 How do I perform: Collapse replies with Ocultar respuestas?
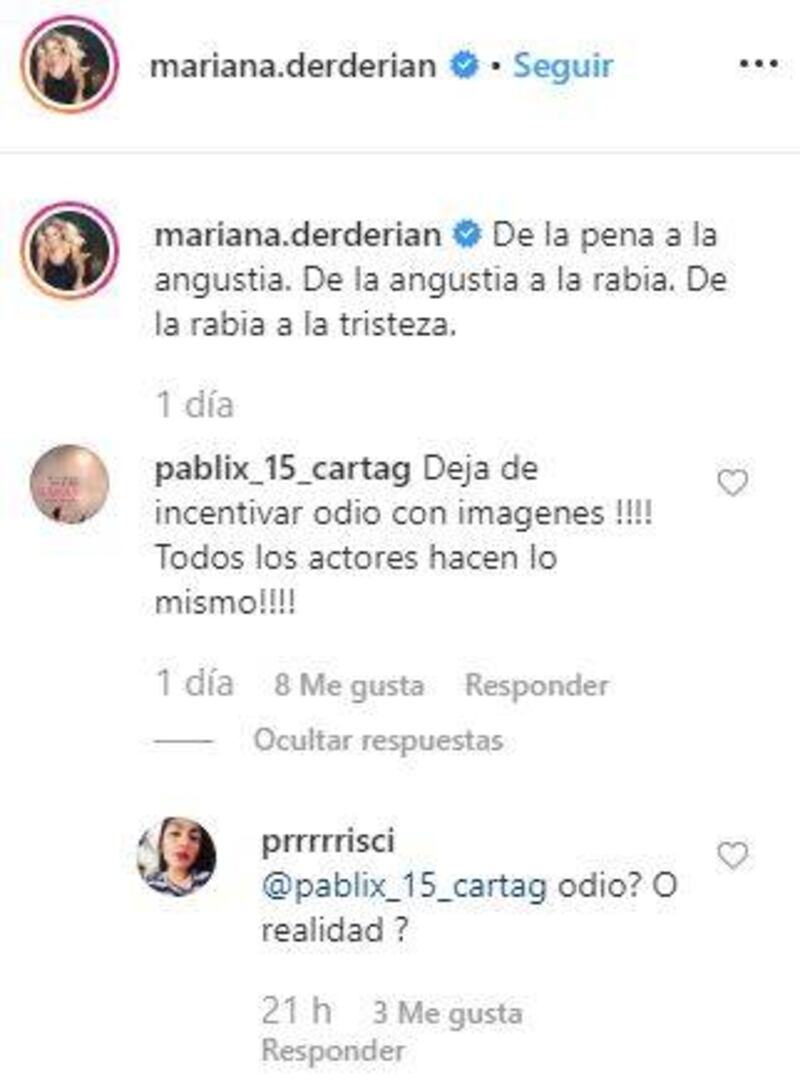tap(378, 740)
